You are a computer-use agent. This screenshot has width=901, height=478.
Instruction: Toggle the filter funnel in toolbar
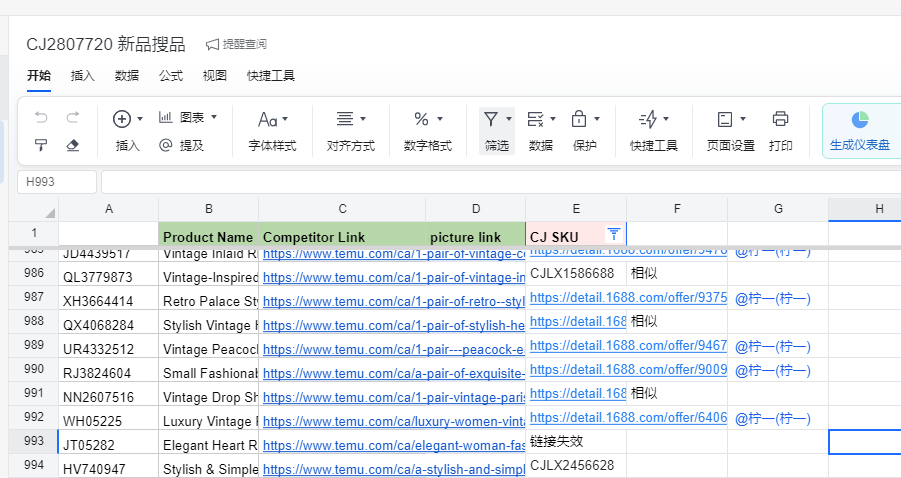tap(491, 119)
